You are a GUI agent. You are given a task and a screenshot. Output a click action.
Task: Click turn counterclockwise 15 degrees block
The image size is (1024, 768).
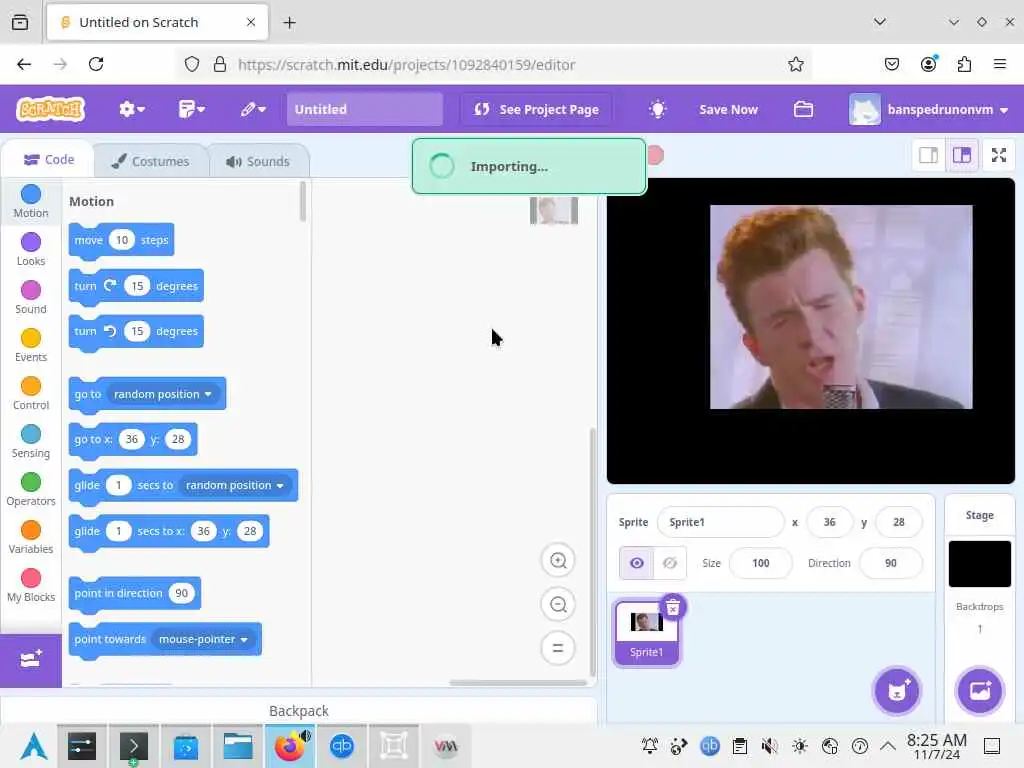tap(136, 332)
